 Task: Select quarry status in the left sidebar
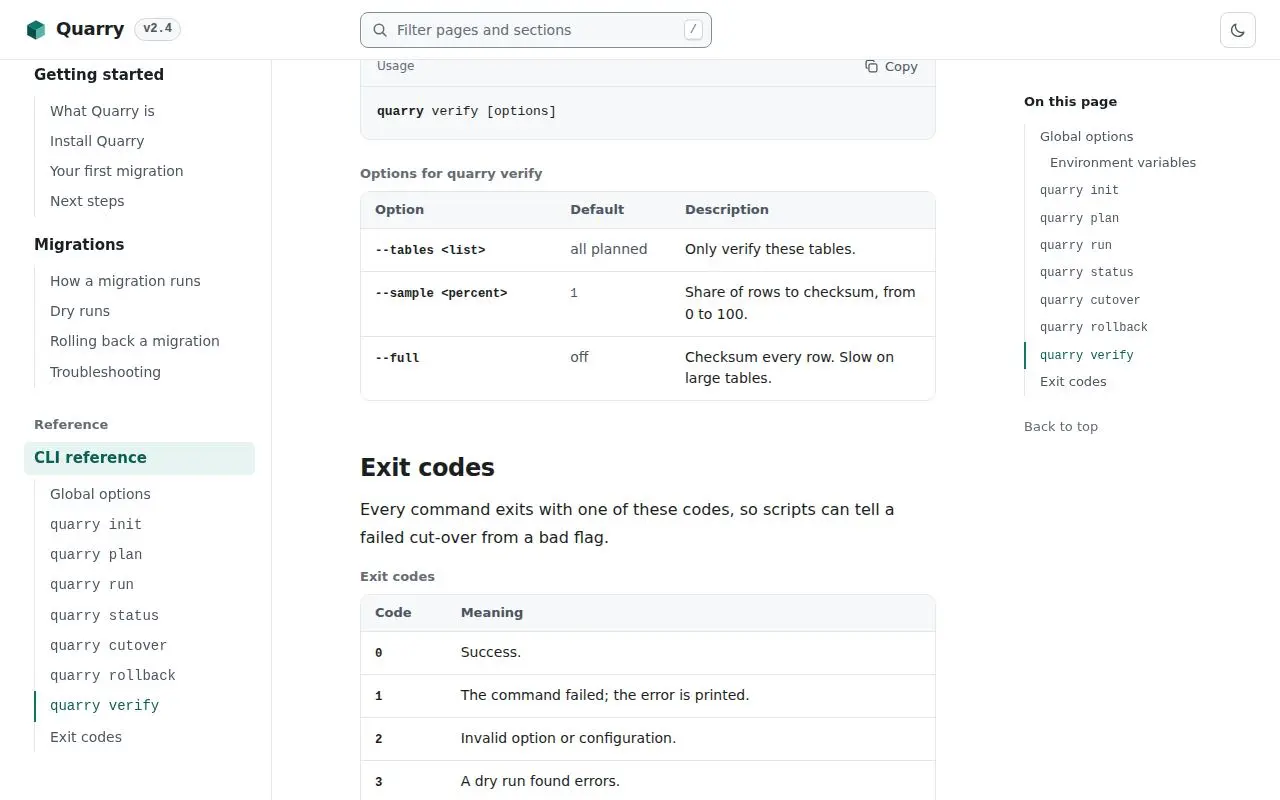(104, 615)
